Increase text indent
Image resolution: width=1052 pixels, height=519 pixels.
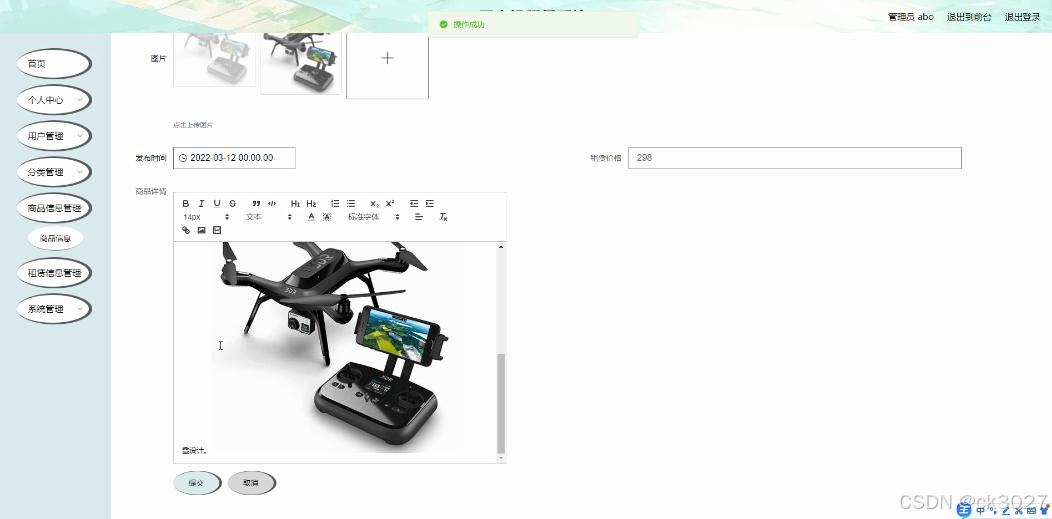[x=430, y=203]
